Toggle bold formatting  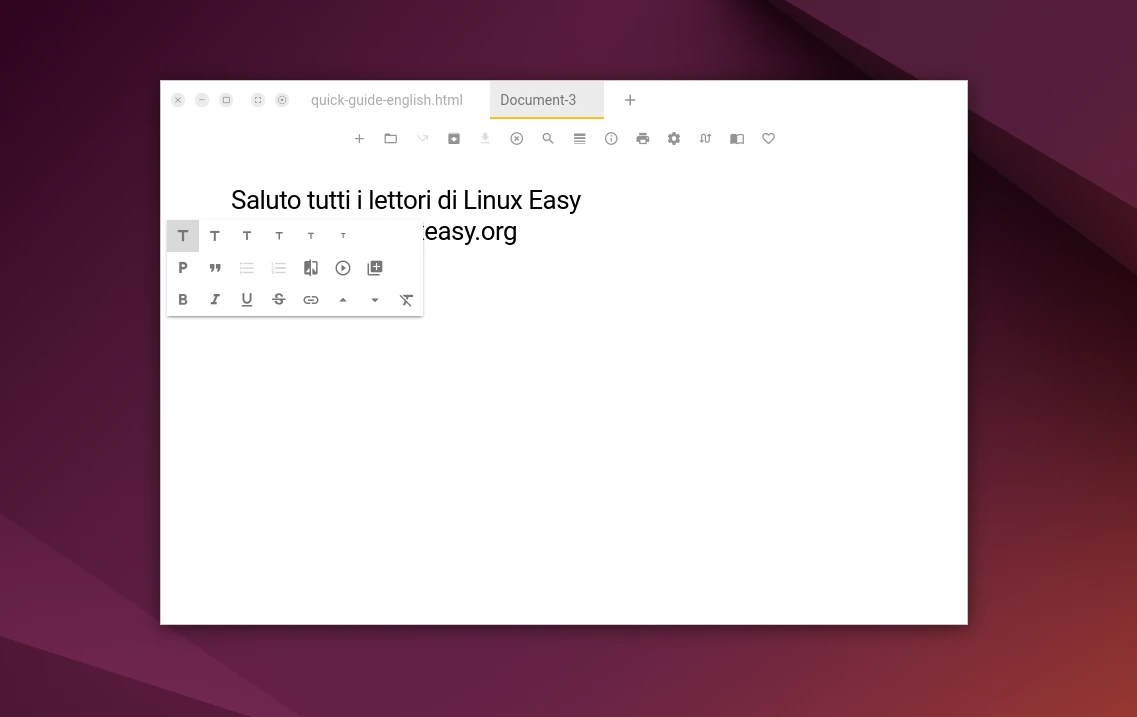coord(183,300)
